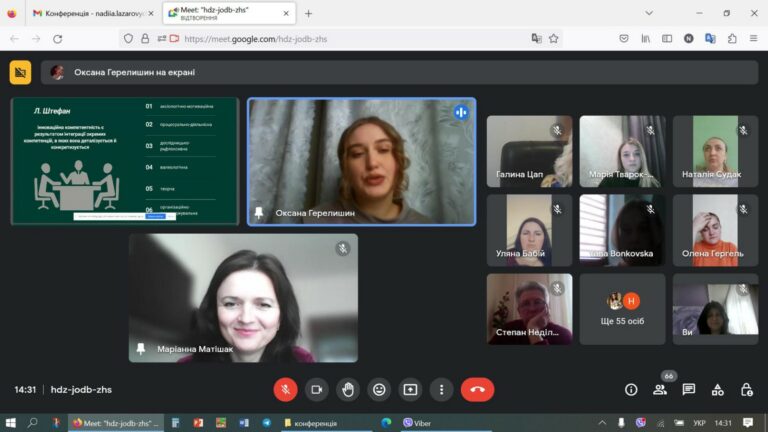Viewport: 768px width, 432px height.
Task: Switch to the Gmail 'Конференція' browser tab
Action: (x=93, y=14)
